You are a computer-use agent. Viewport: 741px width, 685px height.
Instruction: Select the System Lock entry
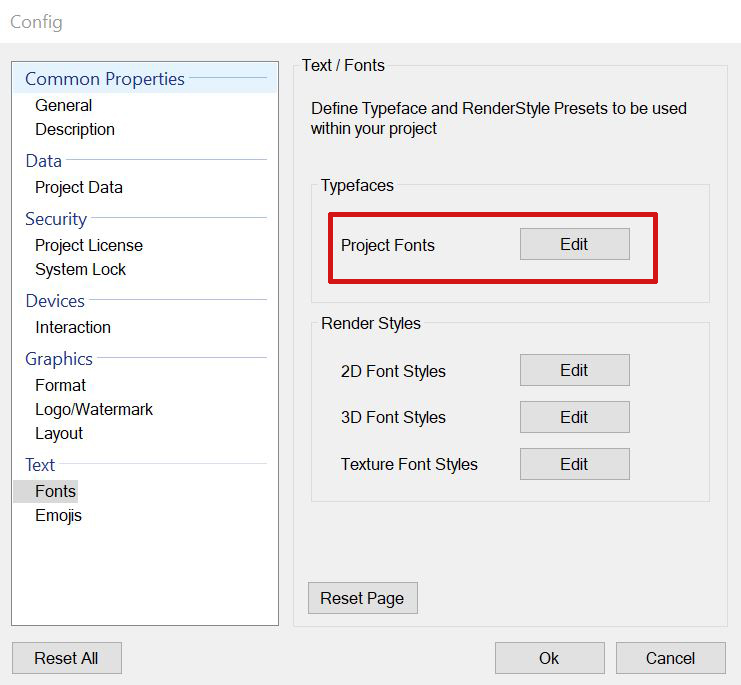coord(81,269)
